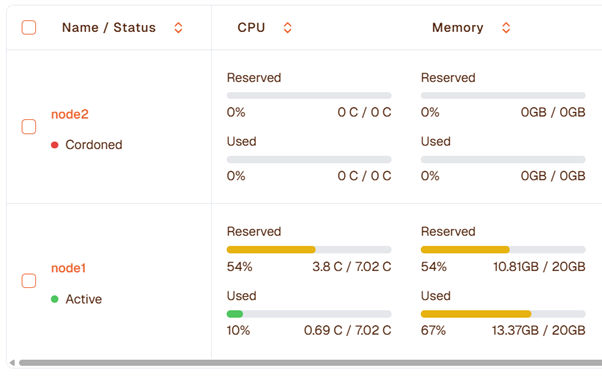Click node2 Memory Used empty bar

503,159
